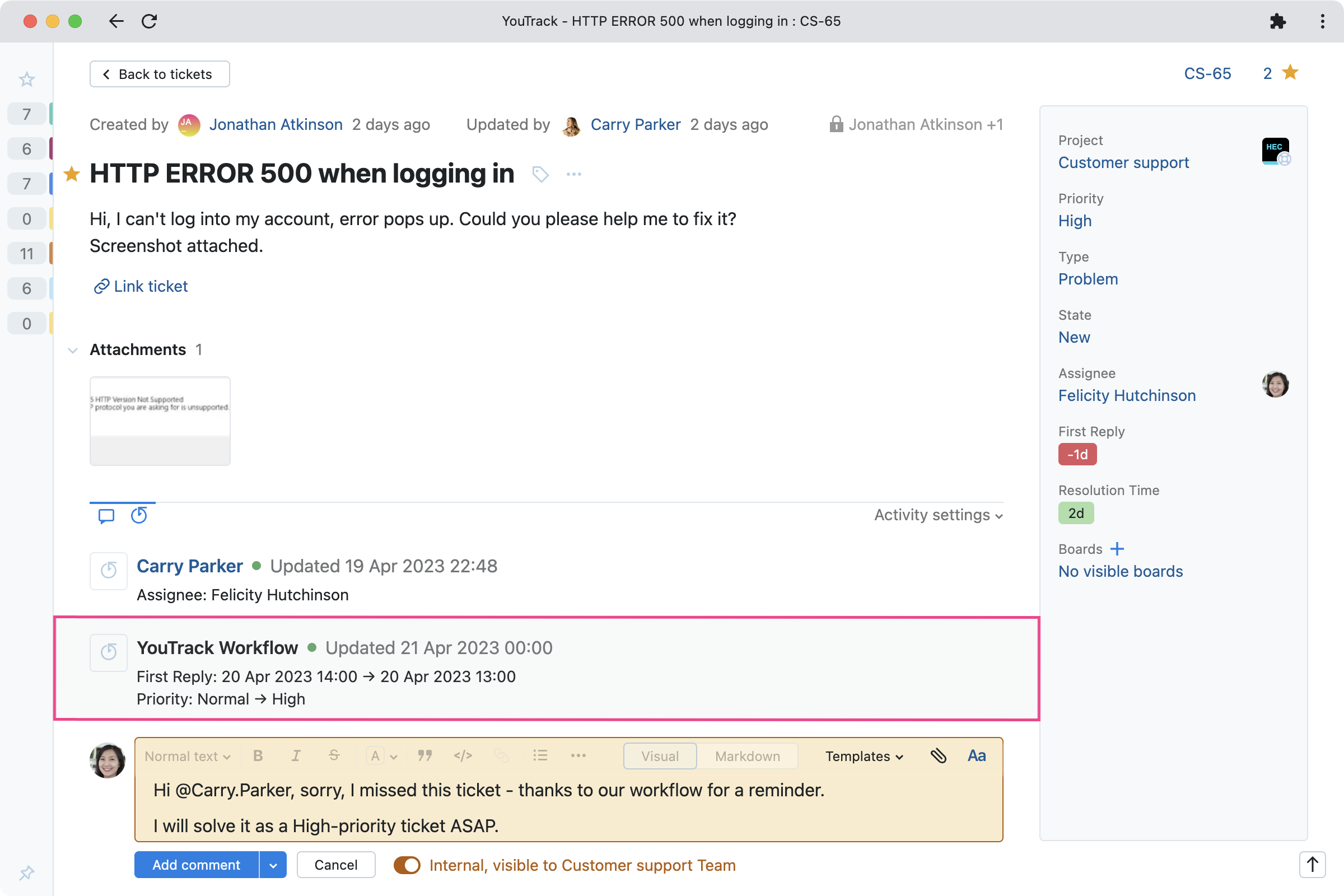Viewport: 1344px width, 896px height.
Task: Click the browser back arrow
Action: [116, 21]
